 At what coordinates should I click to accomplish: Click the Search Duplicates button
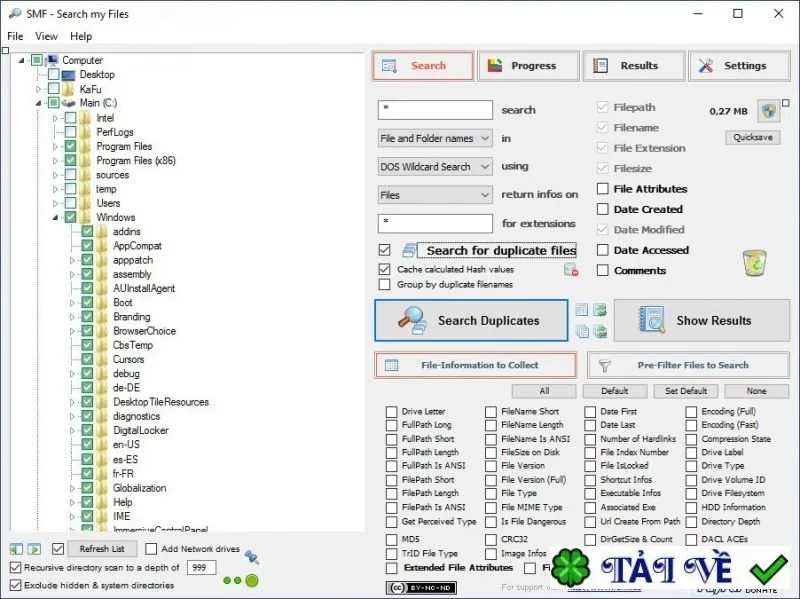[x=471, y=320]
